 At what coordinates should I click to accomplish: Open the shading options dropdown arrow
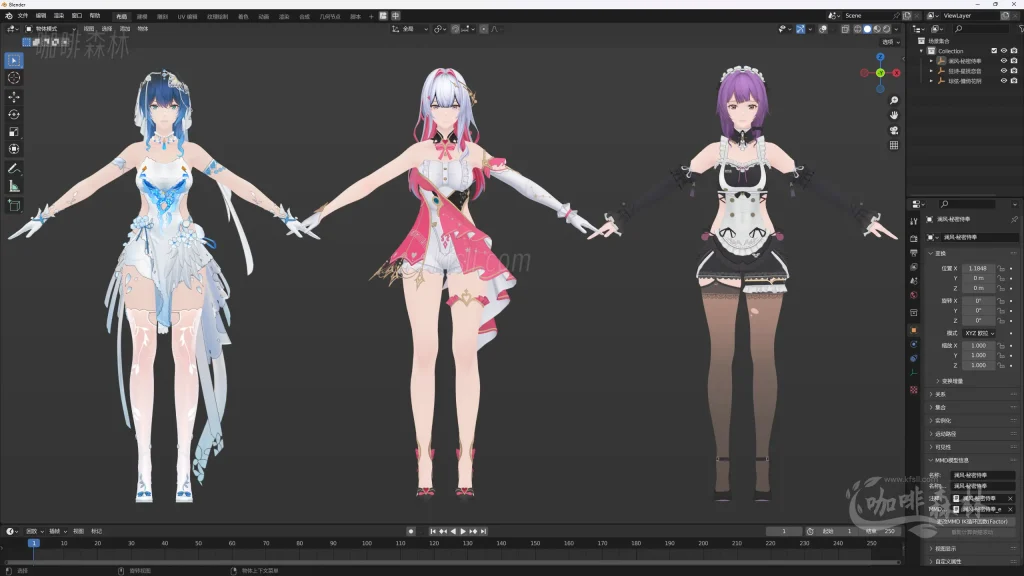(896, 29)
